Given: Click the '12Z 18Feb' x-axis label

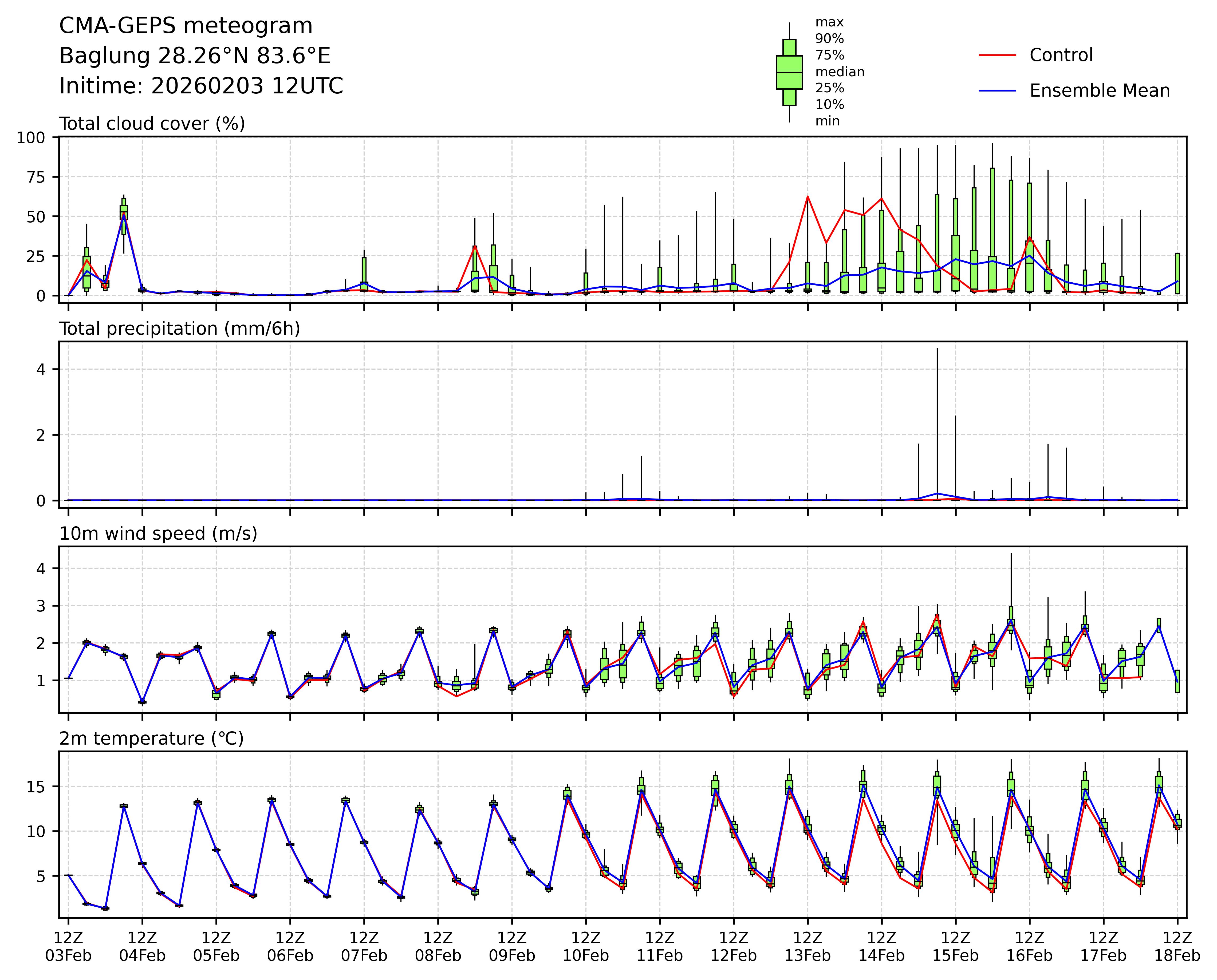Looking at the screenshot, I should [x=1177, y=947].
